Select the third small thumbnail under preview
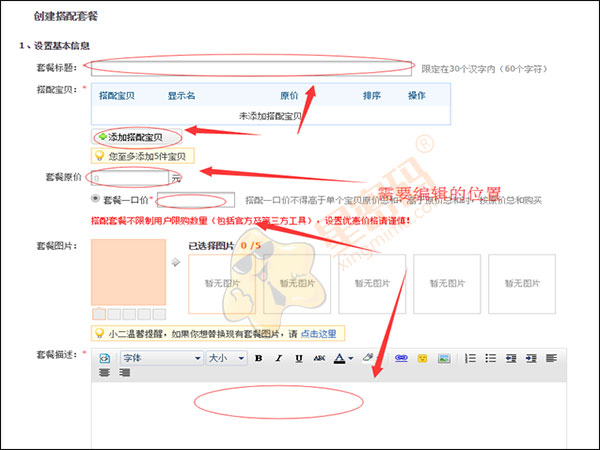This screenshot has width=600, height=450. (x=129, y=314)
